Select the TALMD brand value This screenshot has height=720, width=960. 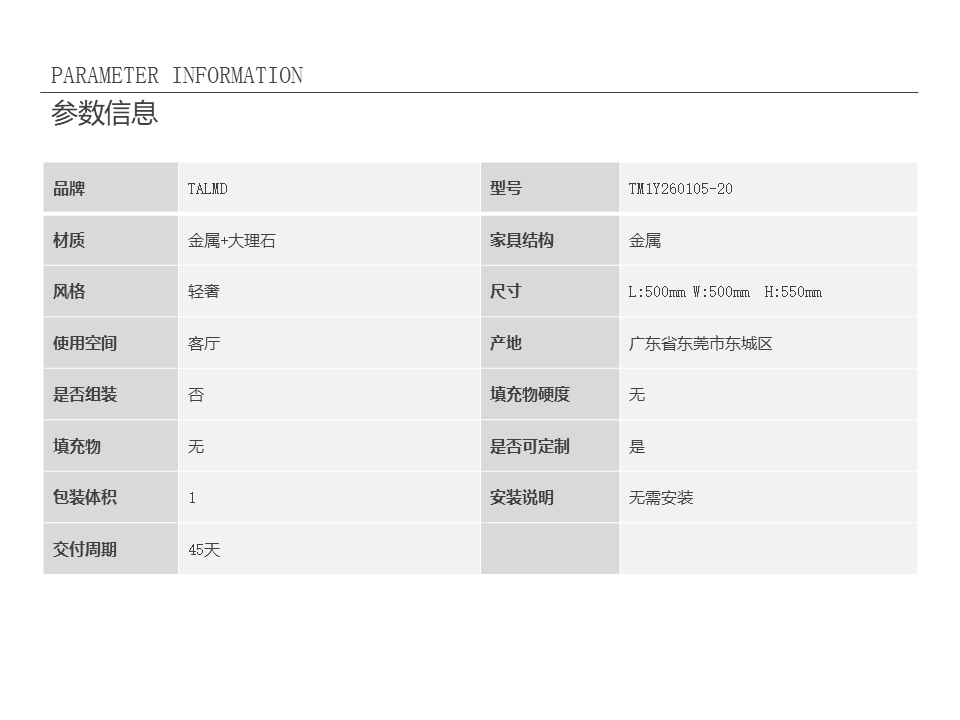pyautogui.click(x=207, y=189)
